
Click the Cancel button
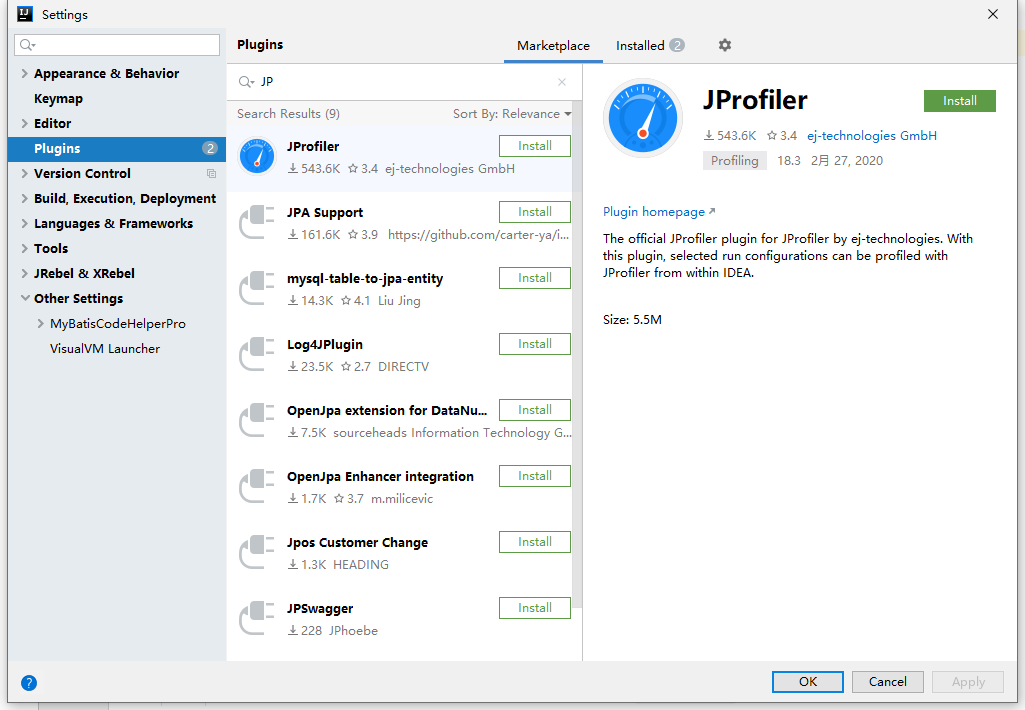(887, 681)
